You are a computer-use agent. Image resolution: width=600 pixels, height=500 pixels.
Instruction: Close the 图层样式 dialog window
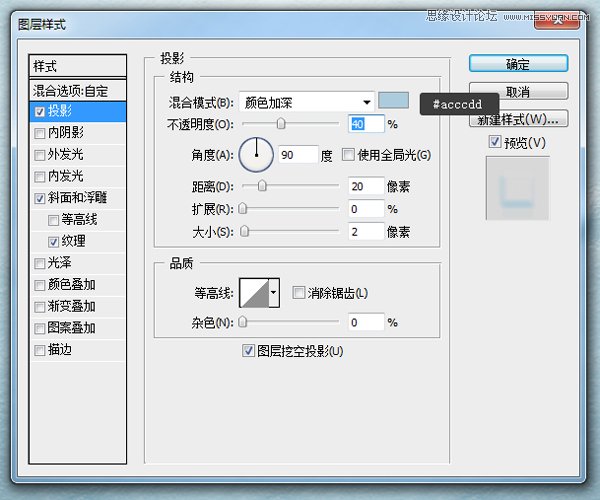coord(557,21)
